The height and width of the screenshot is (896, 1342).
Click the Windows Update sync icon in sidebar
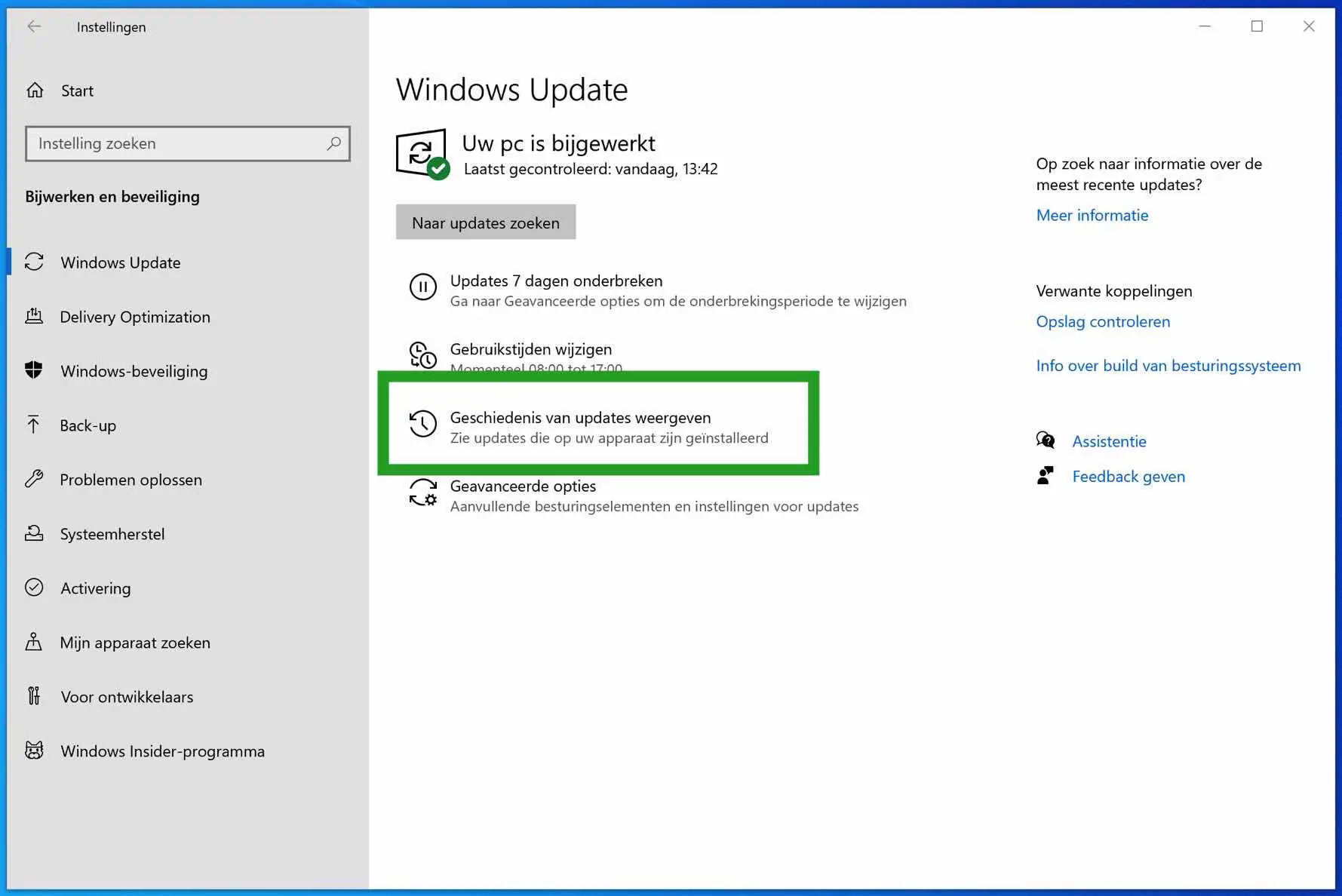click(x=34, y=262)
